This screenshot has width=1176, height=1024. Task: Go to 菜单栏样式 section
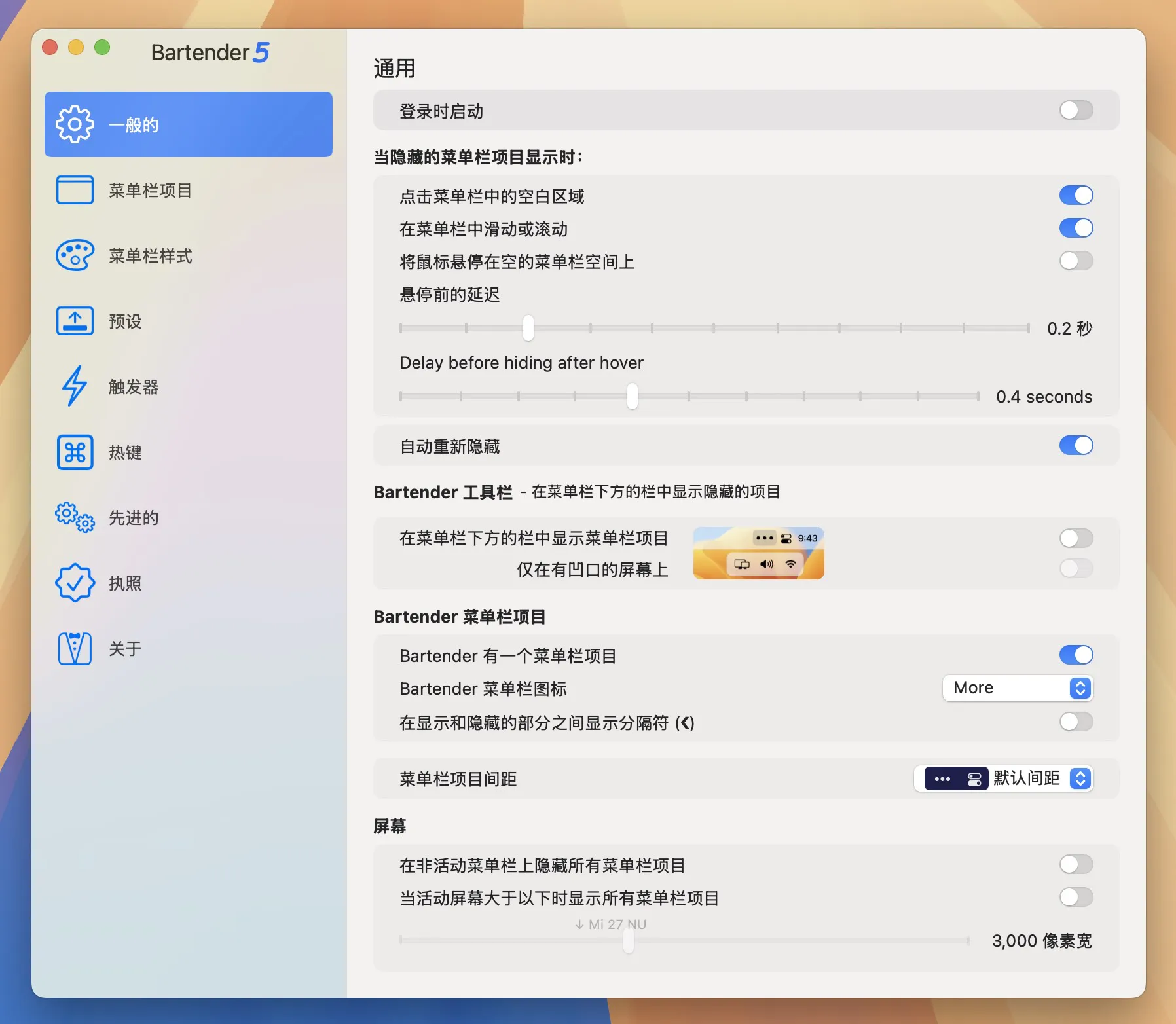(x=189, y=255)
